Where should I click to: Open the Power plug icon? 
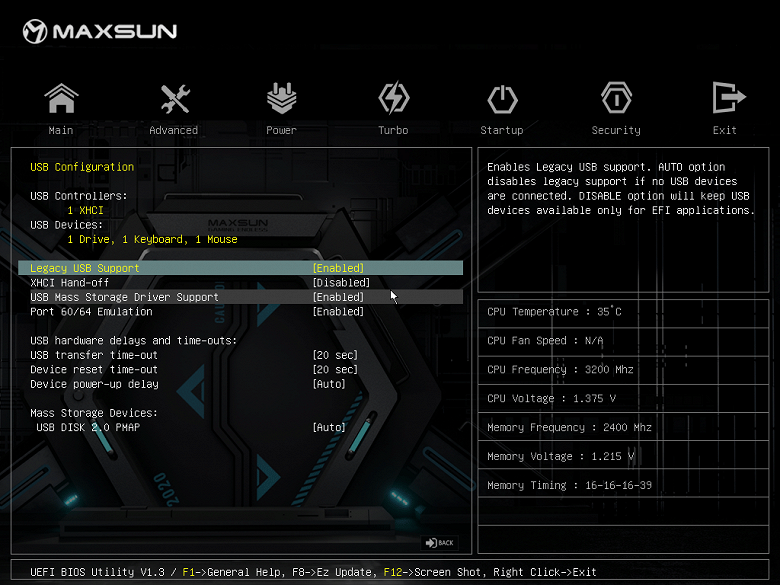click(x=282, y=98)
